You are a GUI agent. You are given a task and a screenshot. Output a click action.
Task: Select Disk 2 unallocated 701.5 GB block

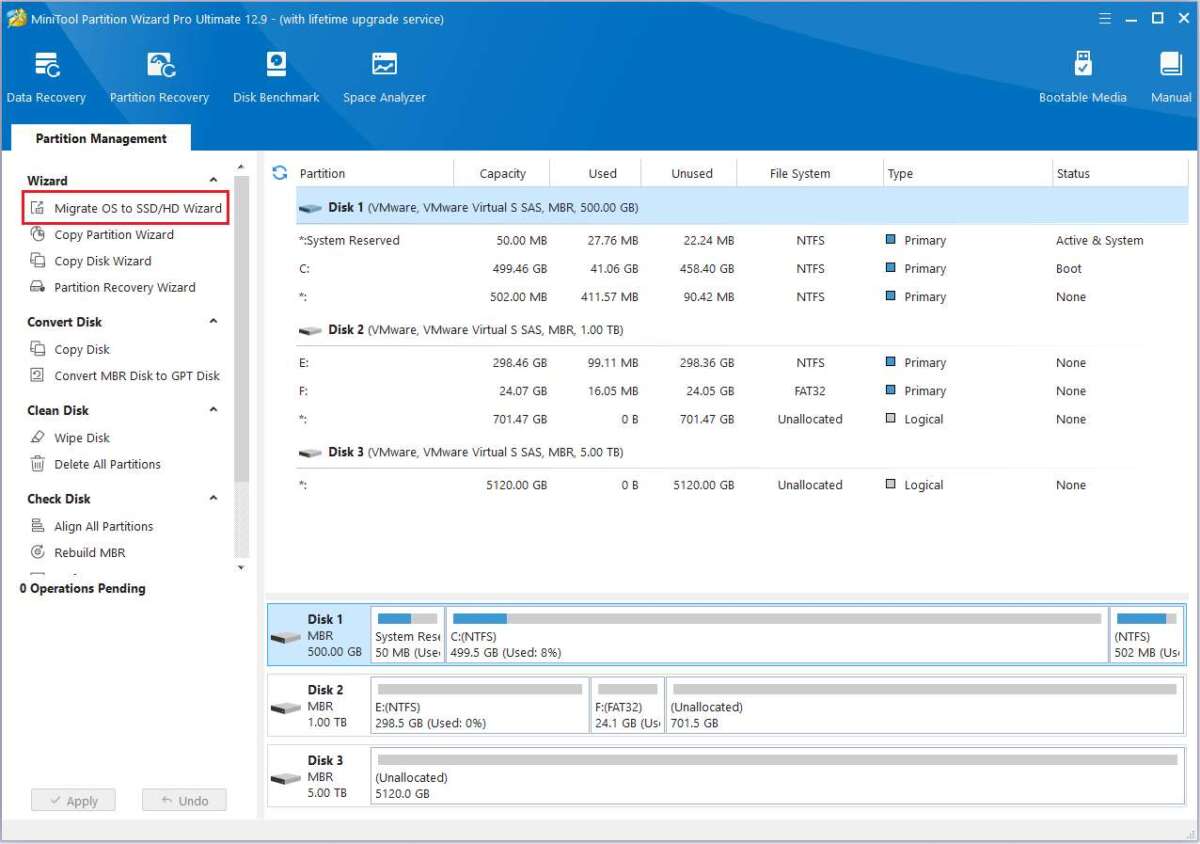point(923,705)
